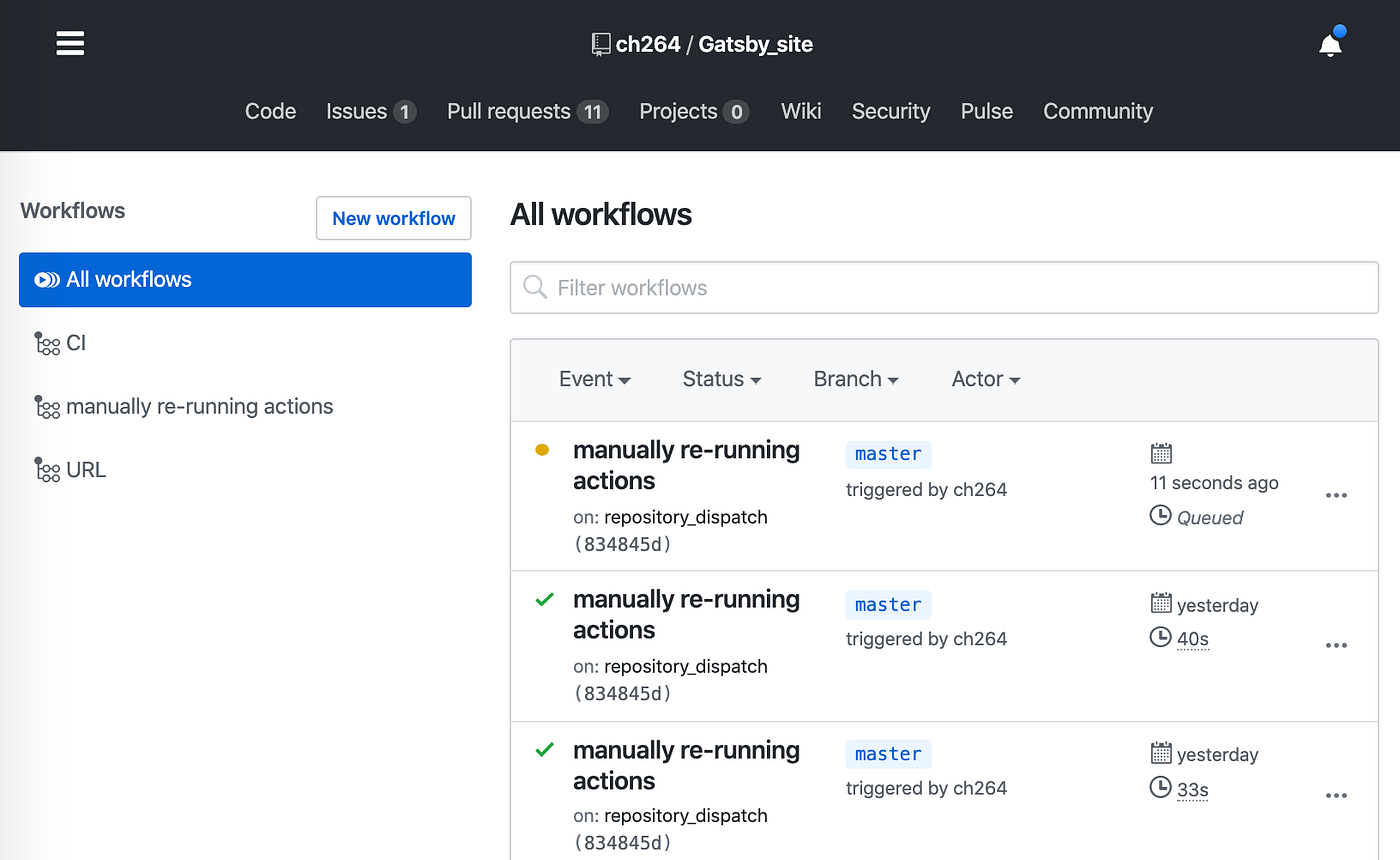
Task: Click the Filter workflows search field
Action: [x=944, y=288]
